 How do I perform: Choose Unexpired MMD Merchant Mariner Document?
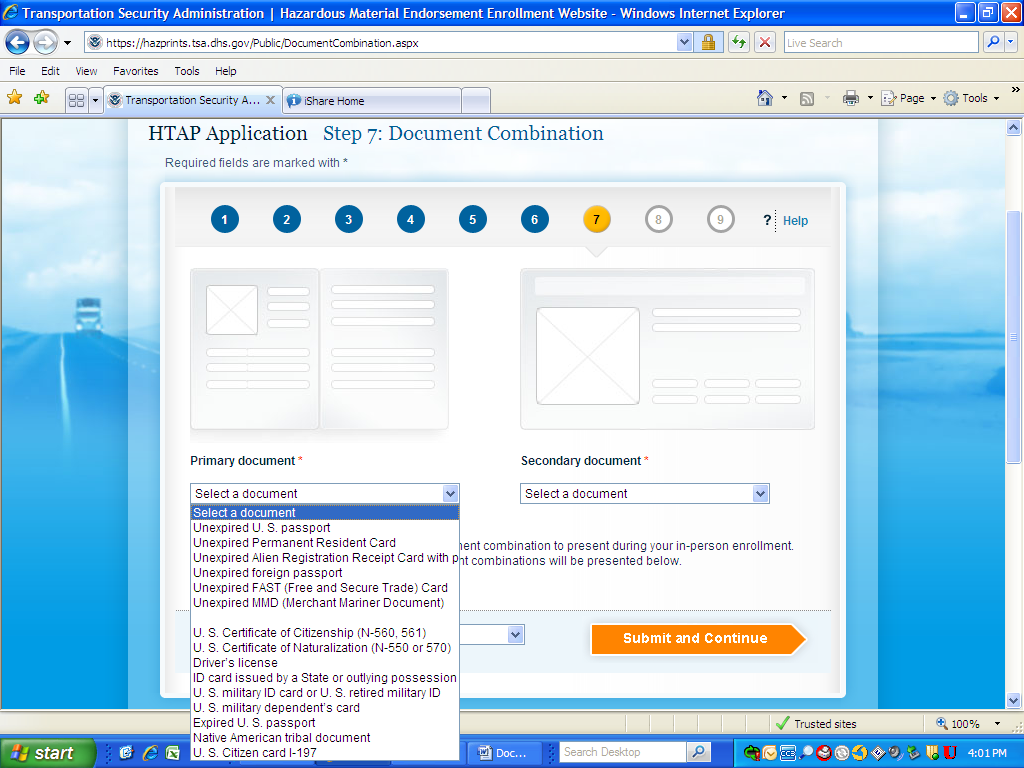coord(325,603)
